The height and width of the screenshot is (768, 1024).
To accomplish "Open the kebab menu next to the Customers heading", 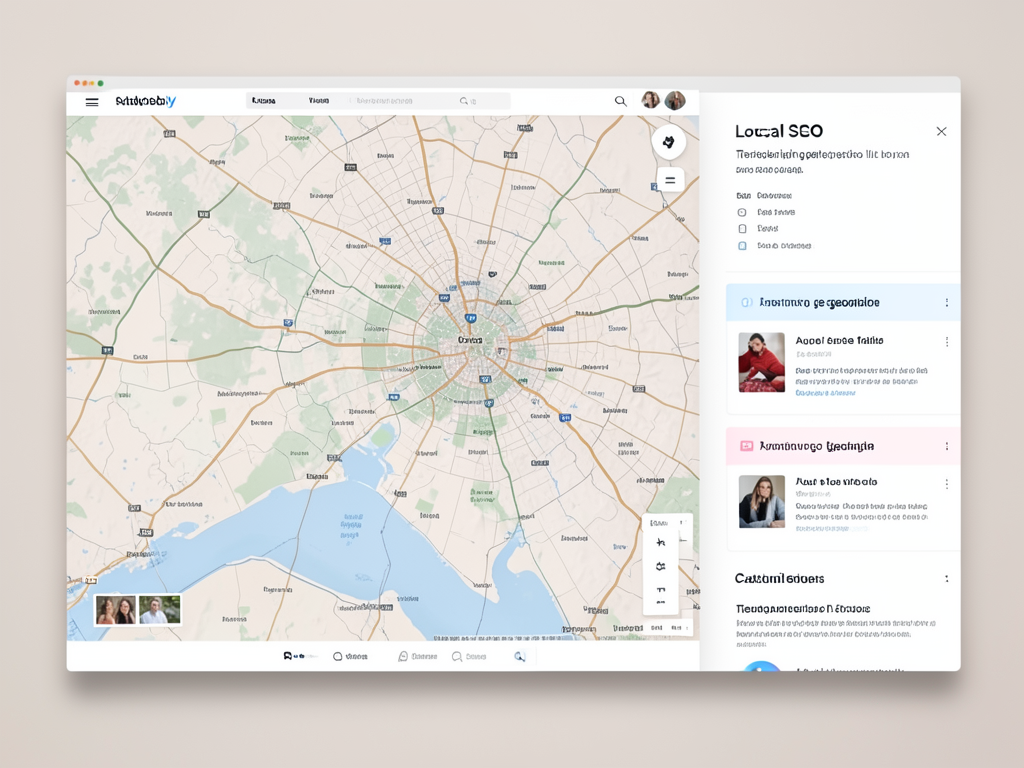I will [947, 579].
